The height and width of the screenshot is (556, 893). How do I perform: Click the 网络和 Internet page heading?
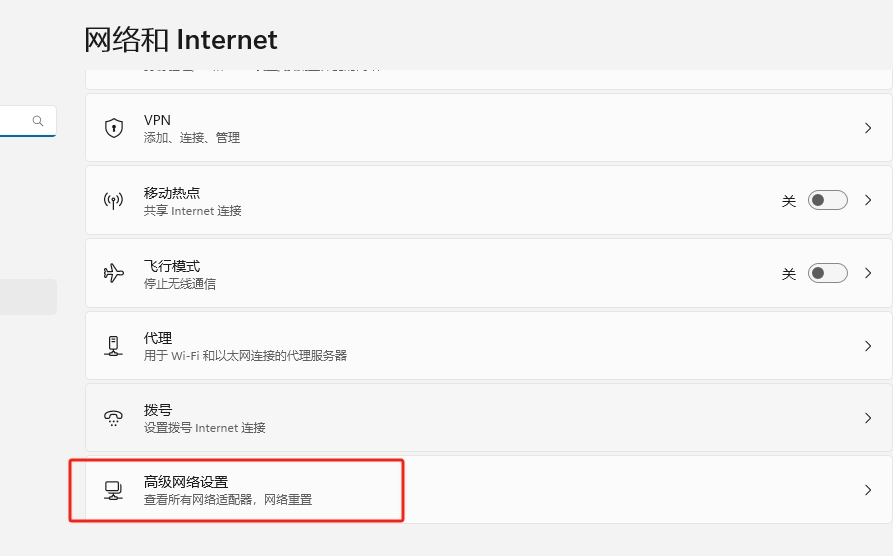[181, 40]
